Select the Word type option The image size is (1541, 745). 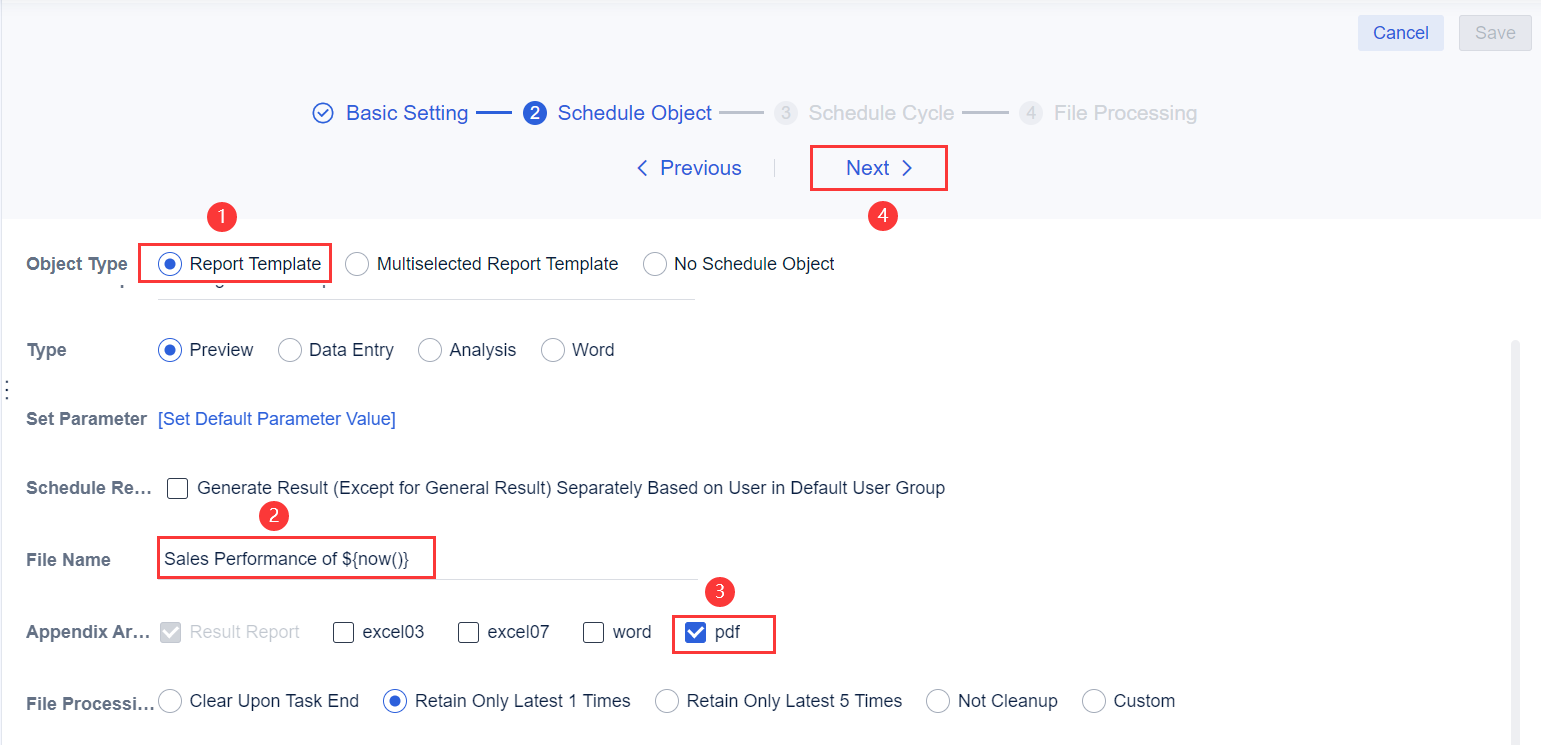click(553, 349)
